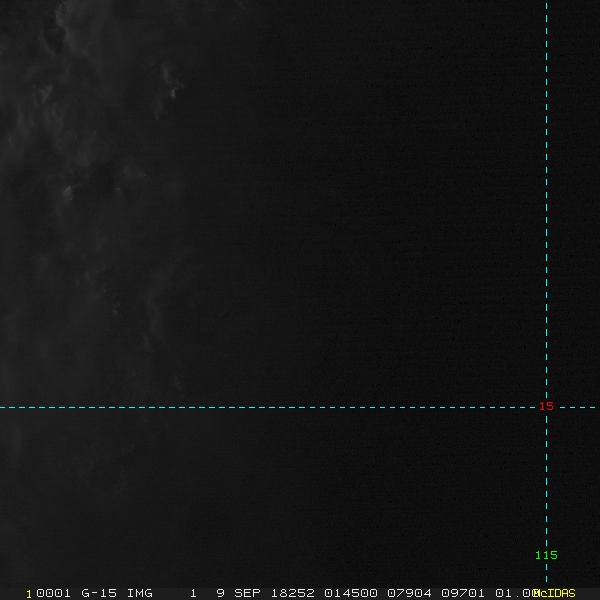The width and height of the screenshot is (600, 600).
Task: Click the 18252 Julian date value
Action: click(x=293, y=593)
